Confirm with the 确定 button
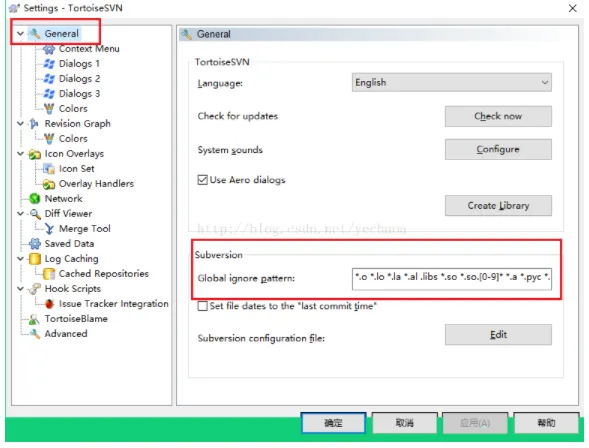This screenshot has height=448, width=589. click(x=333, y=423)
